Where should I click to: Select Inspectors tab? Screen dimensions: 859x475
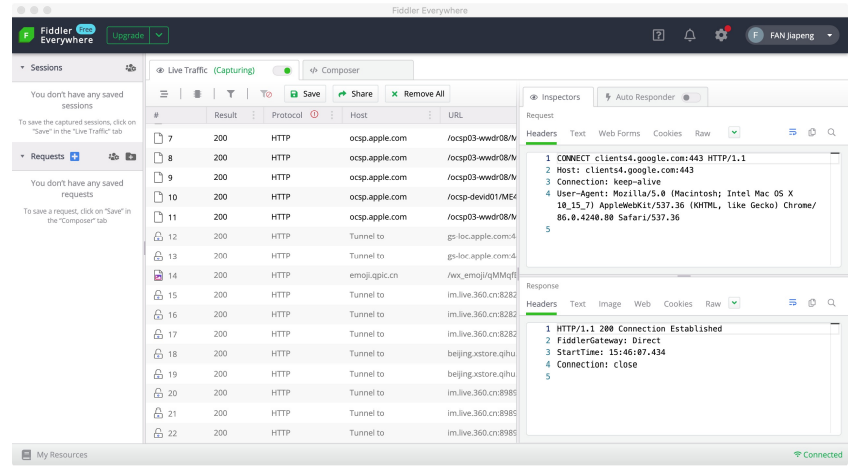(558, 97)
